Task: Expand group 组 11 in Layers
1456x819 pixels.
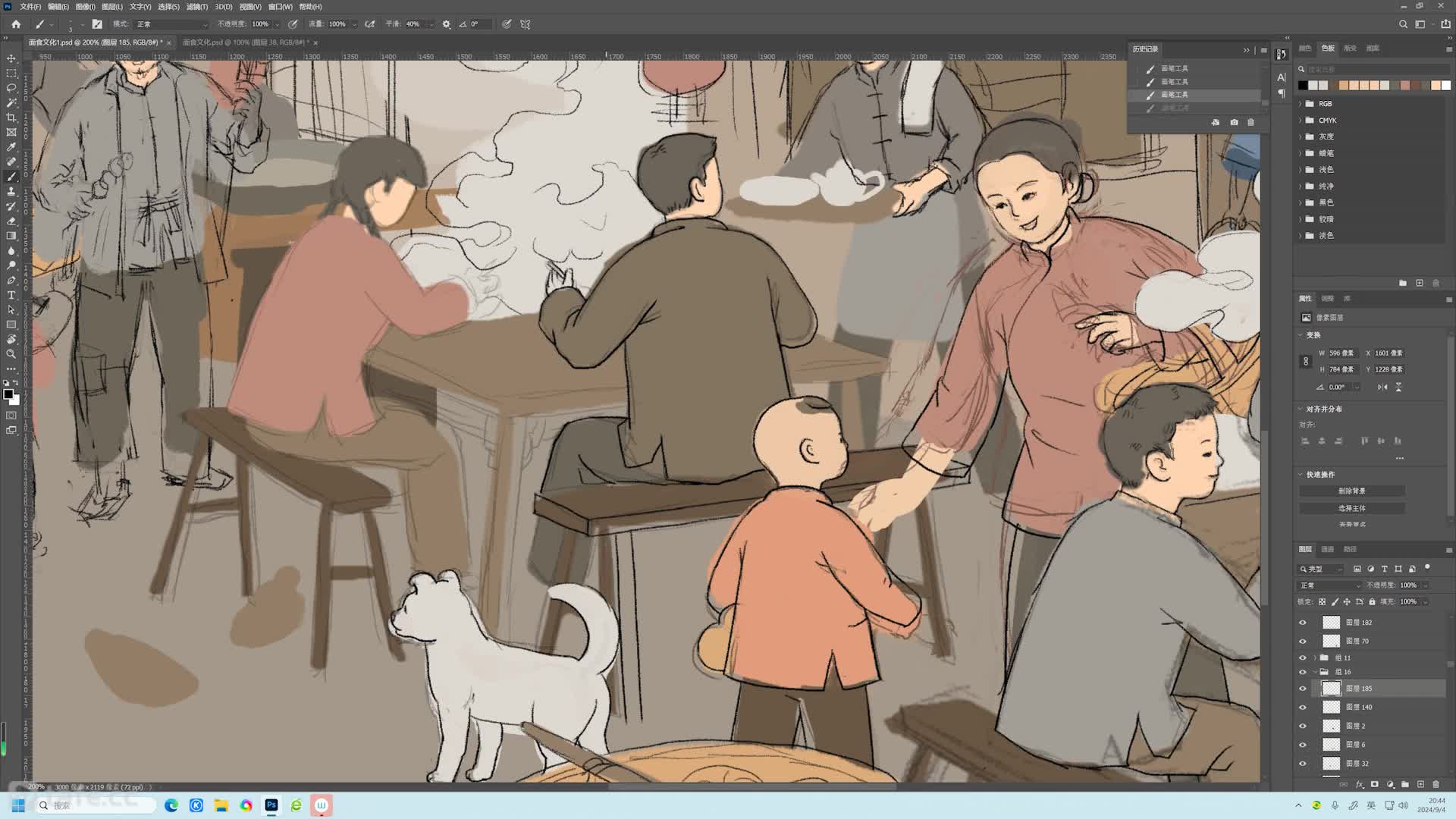Action: (1316, 658)
